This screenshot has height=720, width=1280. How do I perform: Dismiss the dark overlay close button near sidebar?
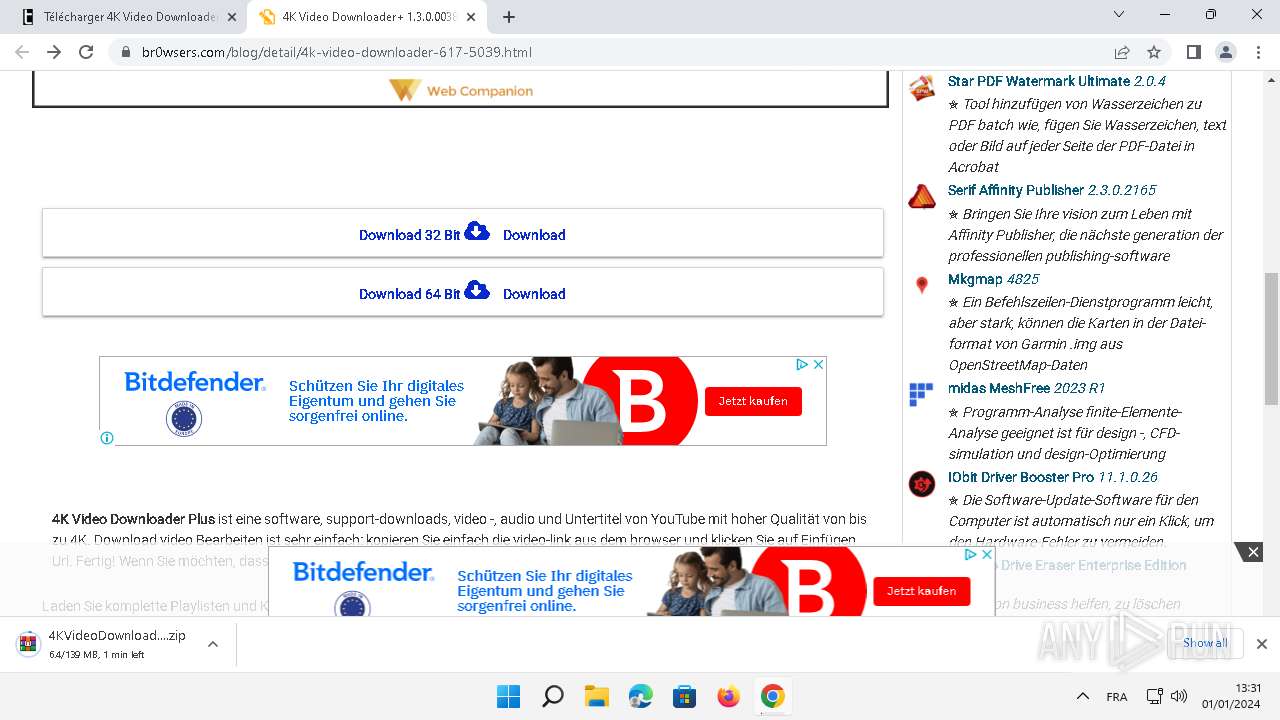[x=1252, y=552]
